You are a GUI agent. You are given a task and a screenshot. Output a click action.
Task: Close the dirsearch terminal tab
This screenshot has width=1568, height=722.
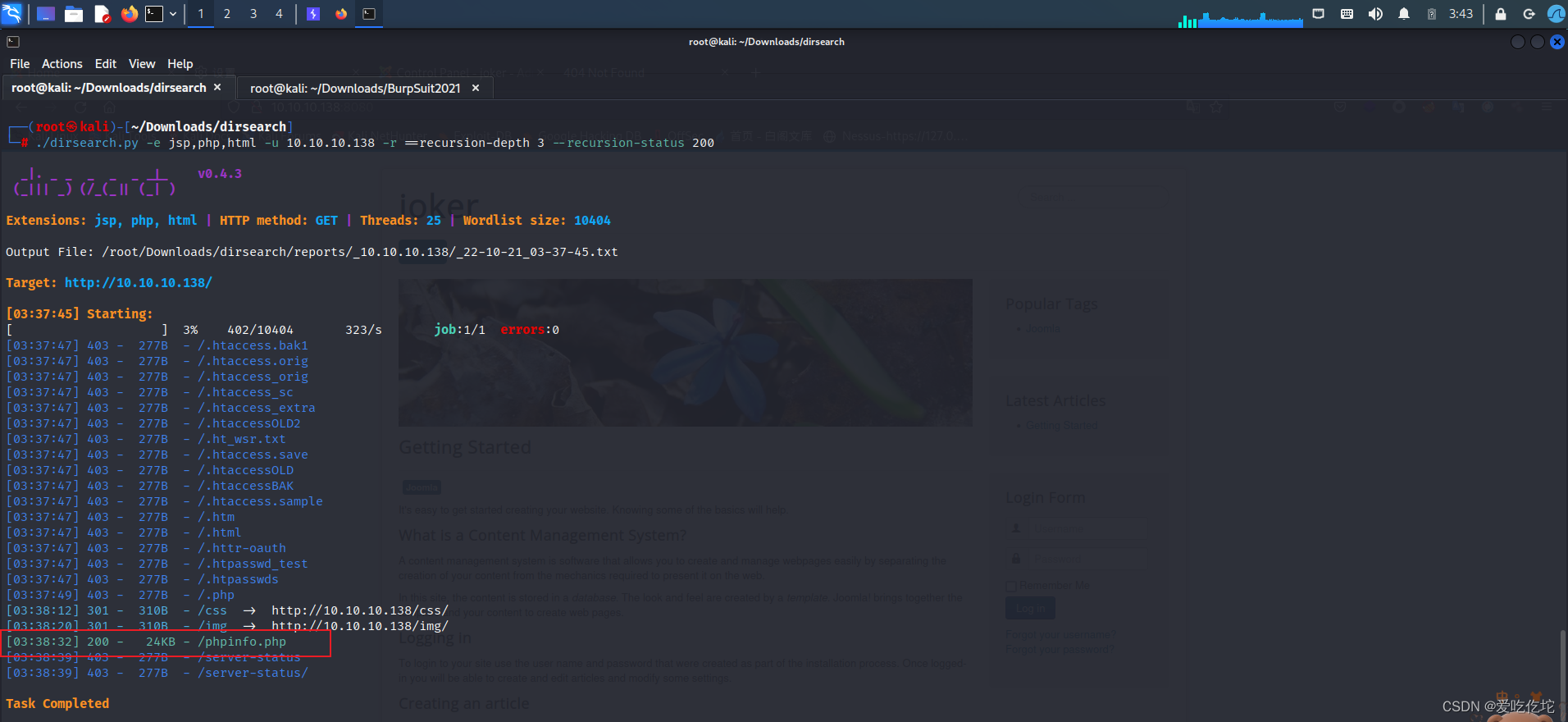[x=217, y=87]
